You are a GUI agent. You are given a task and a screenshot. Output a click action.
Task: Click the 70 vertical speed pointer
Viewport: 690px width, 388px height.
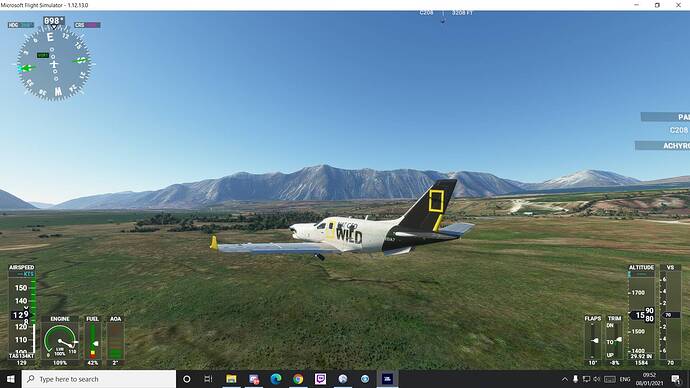[671, 315]
